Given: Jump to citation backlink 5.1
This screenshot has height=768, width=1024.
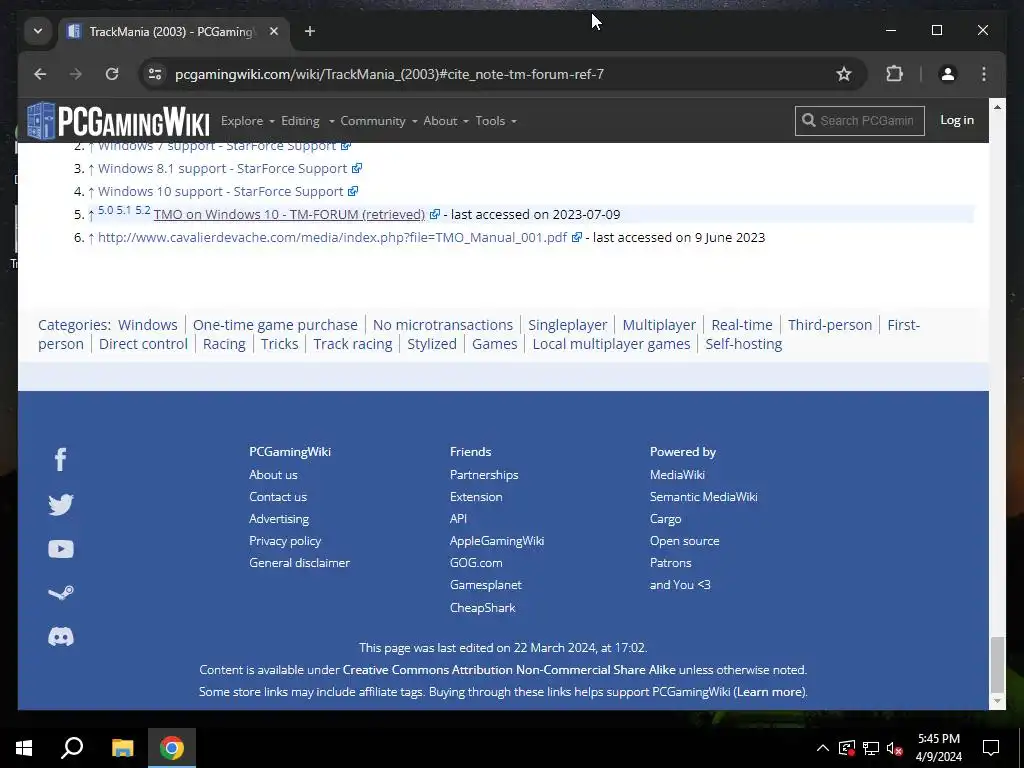Looking at the screenshot, I should point(123,210).
